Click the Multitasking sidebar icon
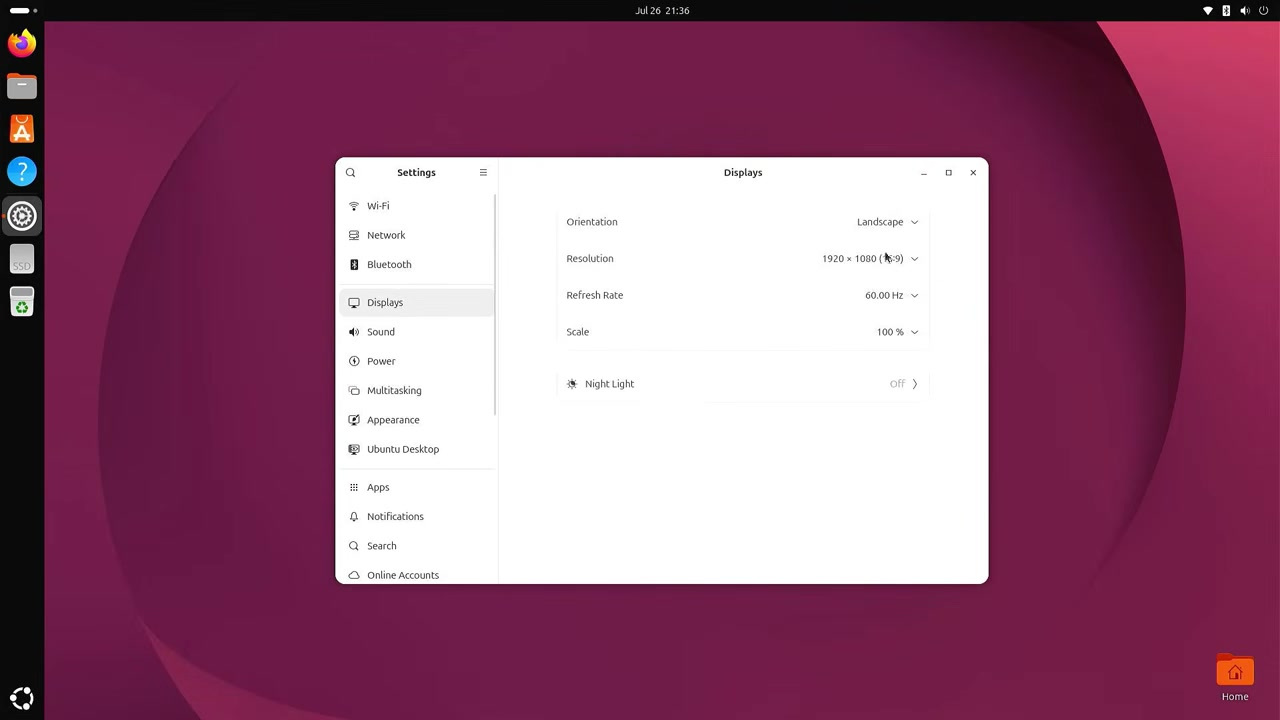This screenshot has width=1280, height=720. coord(354,390)
